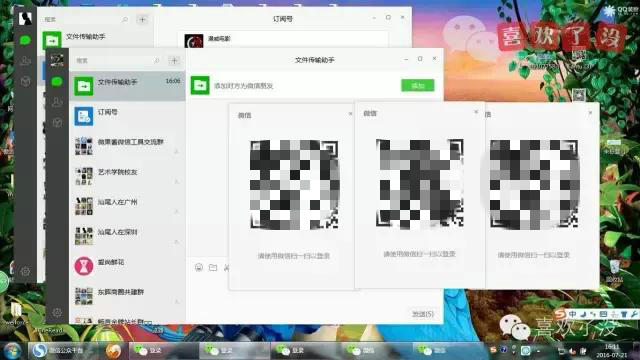The width and height of the screenshot is (640, 360).
Task: Switch to third 登录 WeChat taskbar item
Action: [305, 350]
